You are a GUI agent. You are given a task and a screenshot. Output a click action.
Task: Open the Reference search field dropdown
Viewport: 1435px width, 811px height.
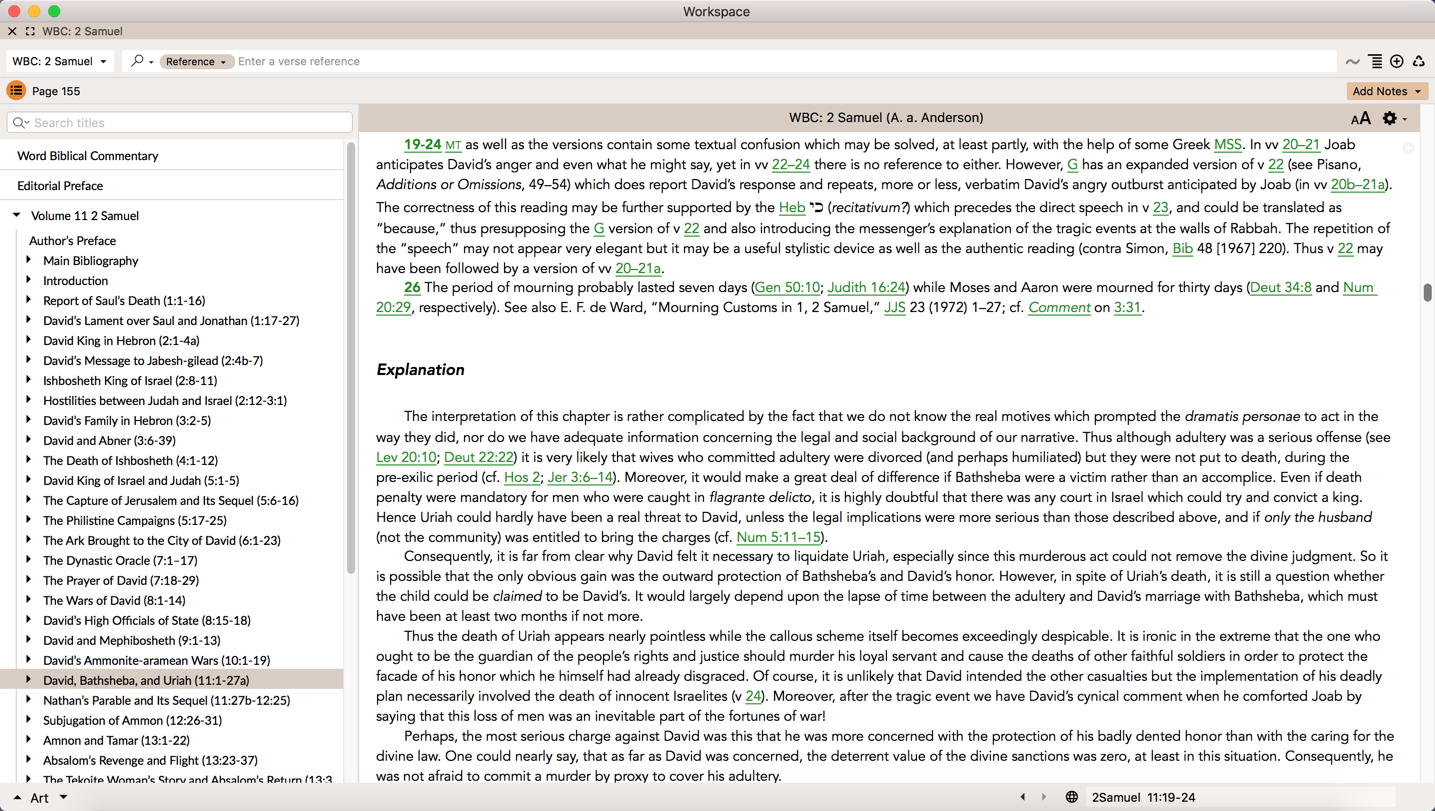196,61
